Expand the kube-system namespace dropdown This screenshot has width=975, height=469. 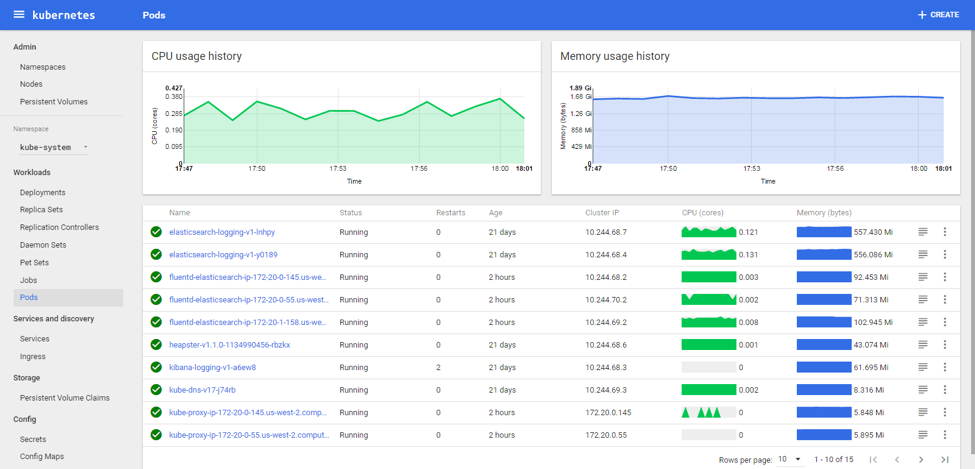pos(54,147)
